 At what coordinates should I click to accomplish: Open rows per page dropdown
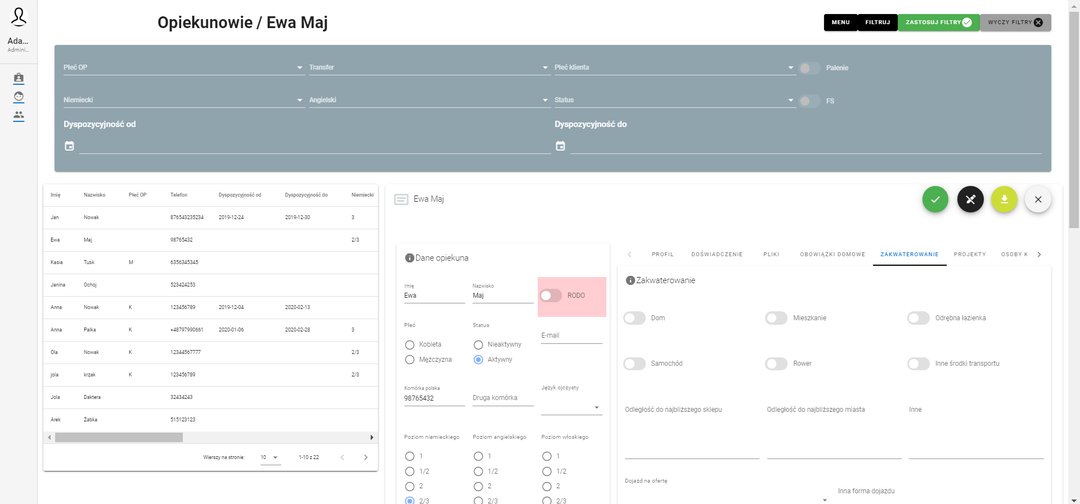click(270, 457)
